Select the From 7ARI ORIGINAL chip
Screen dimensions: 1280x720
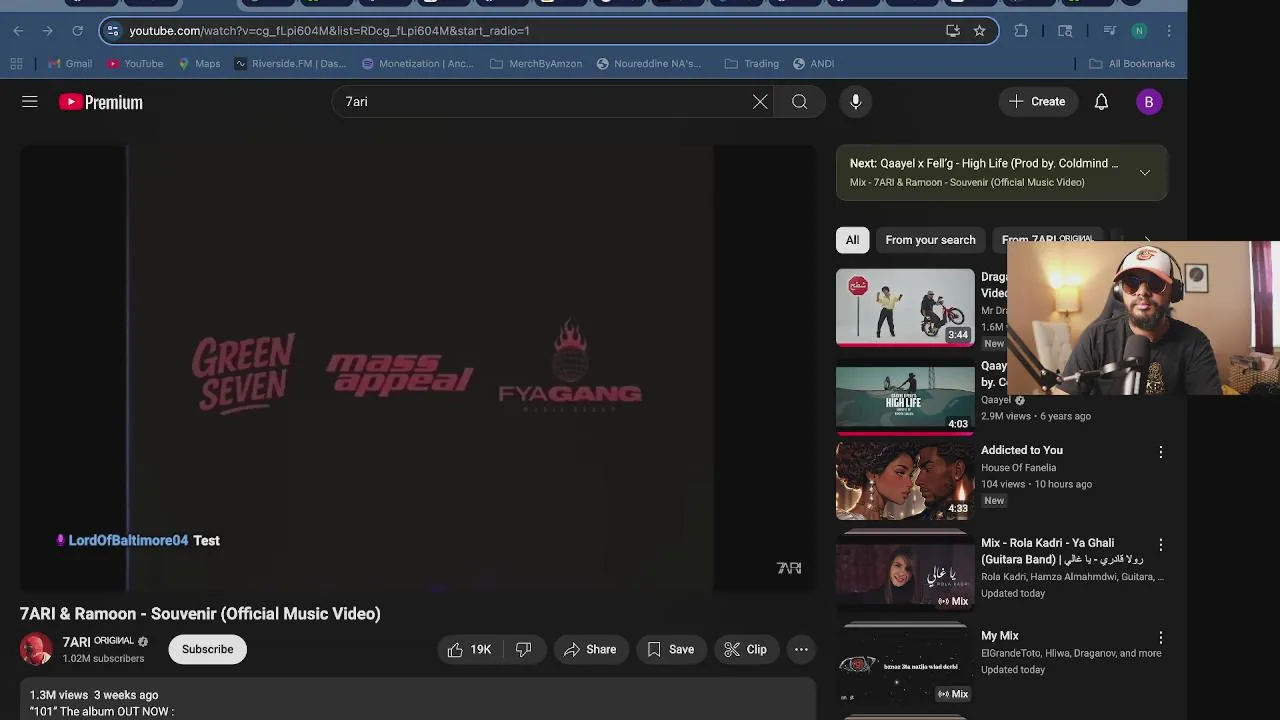pyautogui.click(x=1047, y=240)
